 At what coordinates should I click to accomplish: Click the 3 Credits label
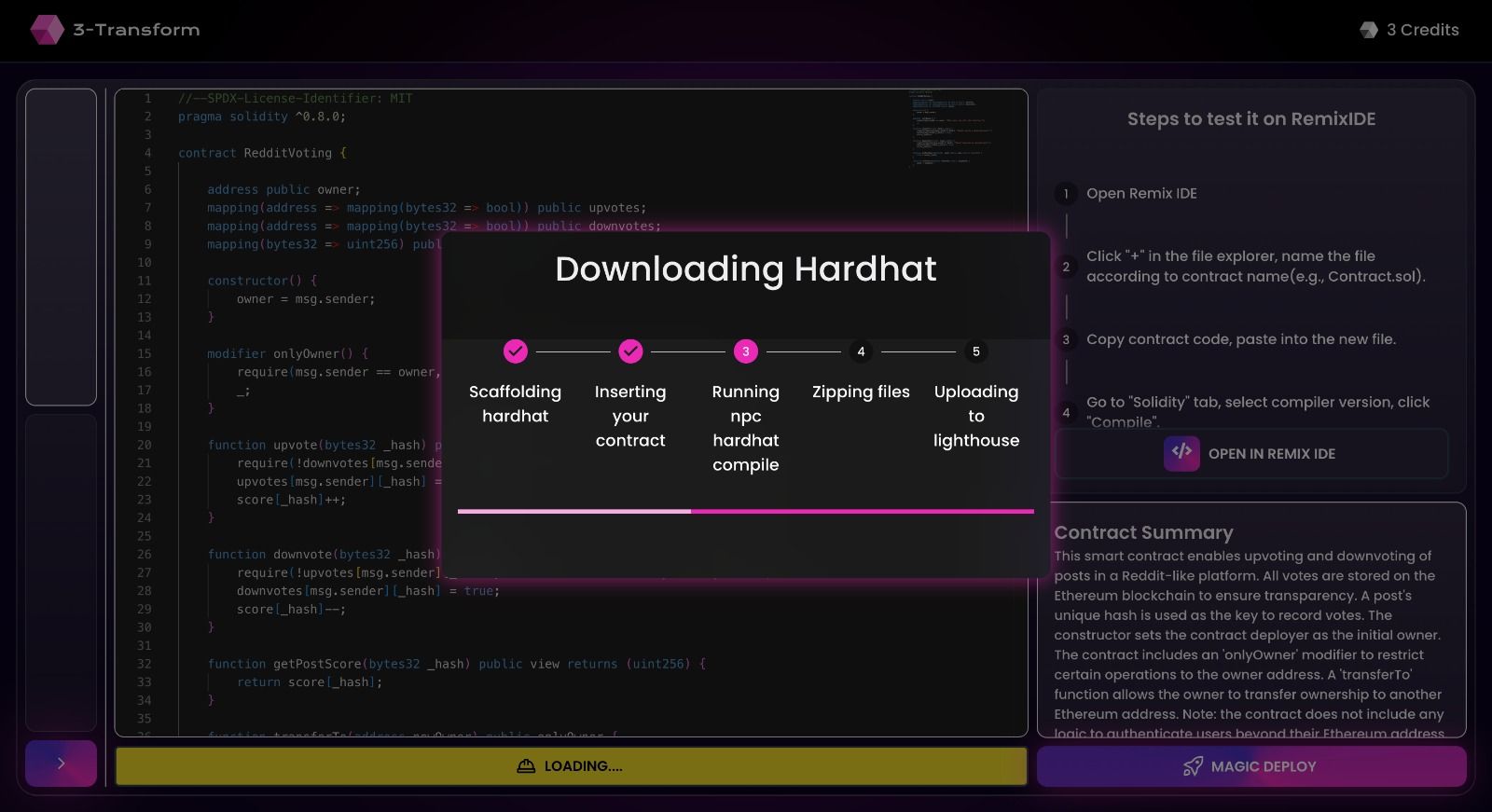(x=1423, y=30)
